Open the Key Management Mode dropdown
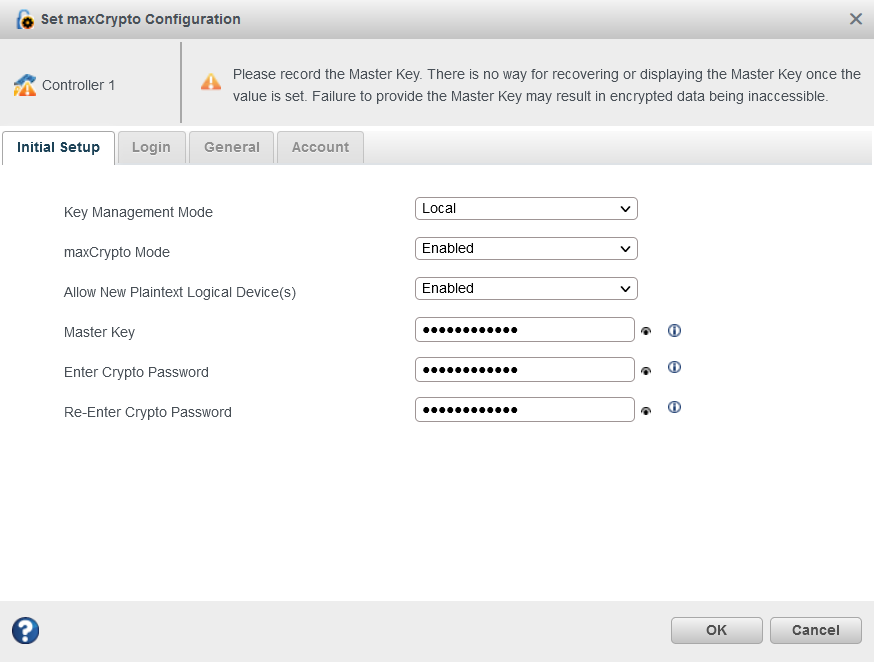The width and height of the screenshot is (874, 662). click(x=526, y=208)
